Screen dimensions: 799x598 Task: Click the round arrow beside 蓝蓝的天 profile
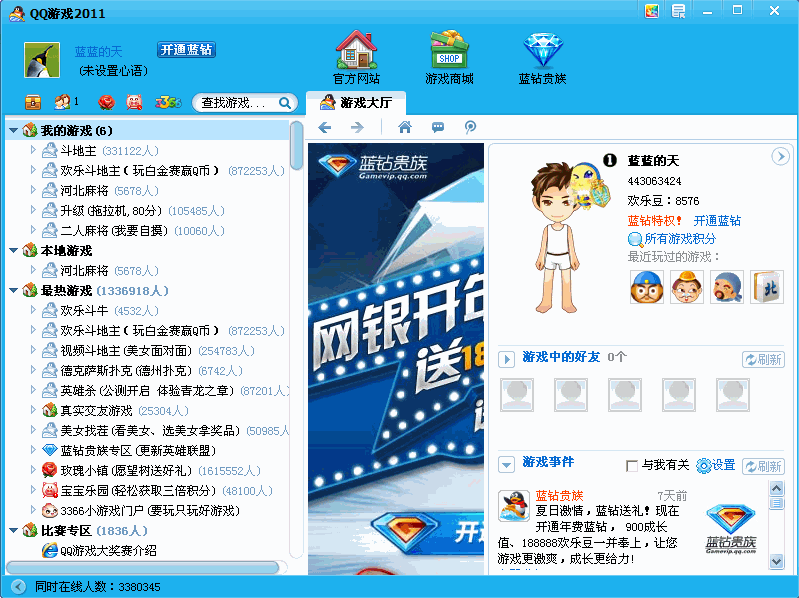780,156
